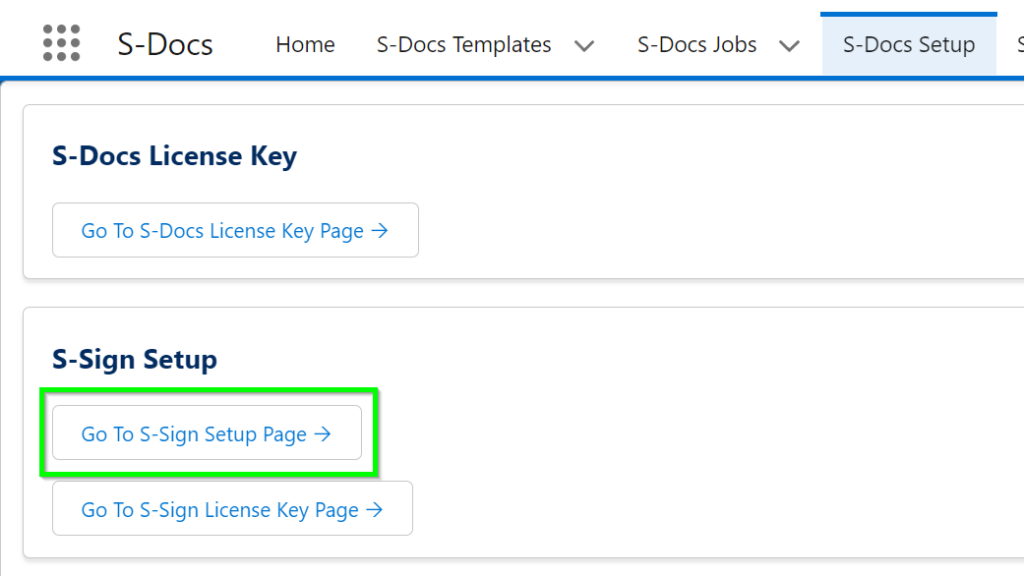
Task: Click the S-Docs app logo
Action: pos(163,43)
